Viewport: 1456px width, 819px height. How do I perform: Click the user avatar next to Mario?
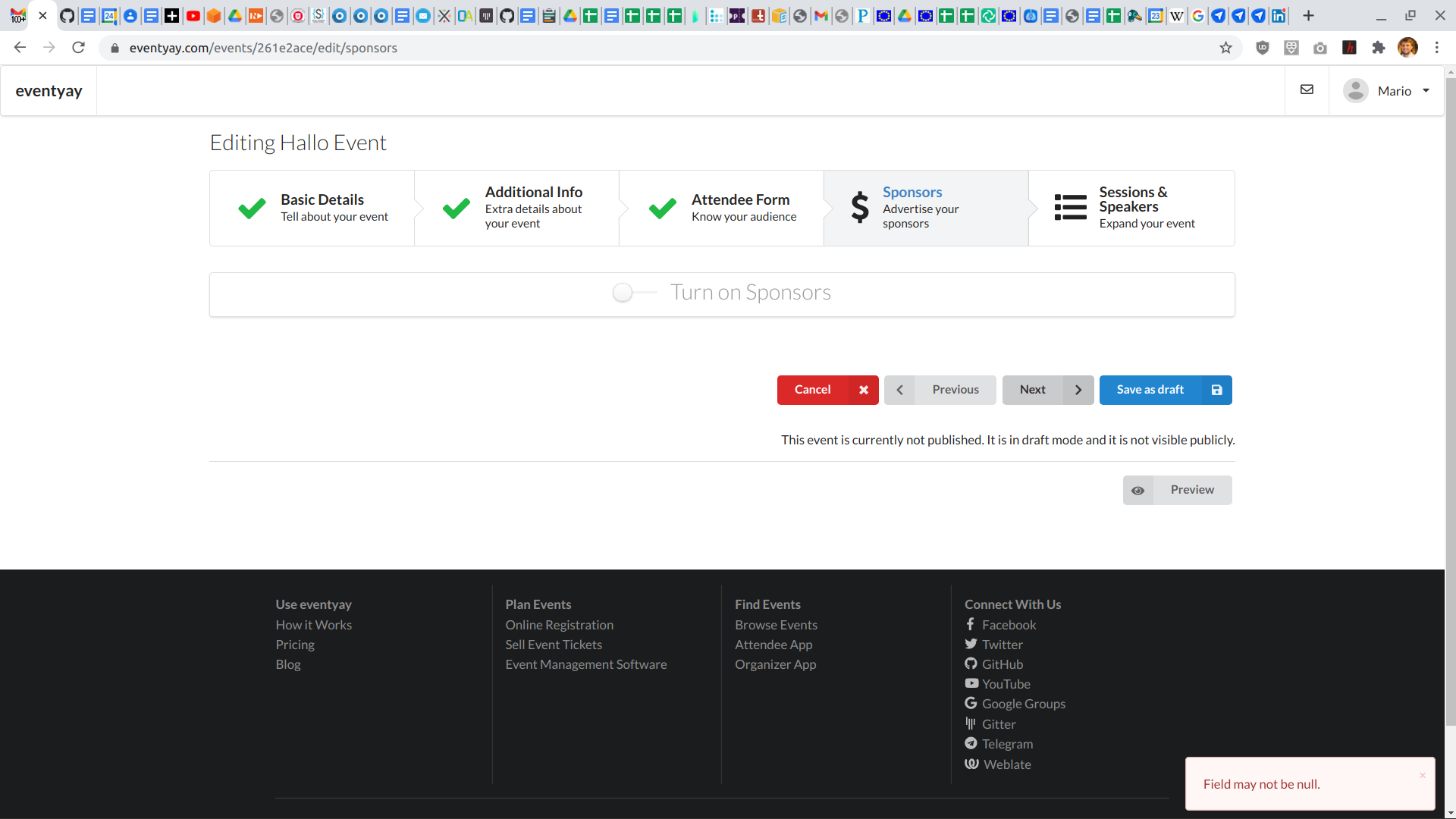coord(1356,90)
